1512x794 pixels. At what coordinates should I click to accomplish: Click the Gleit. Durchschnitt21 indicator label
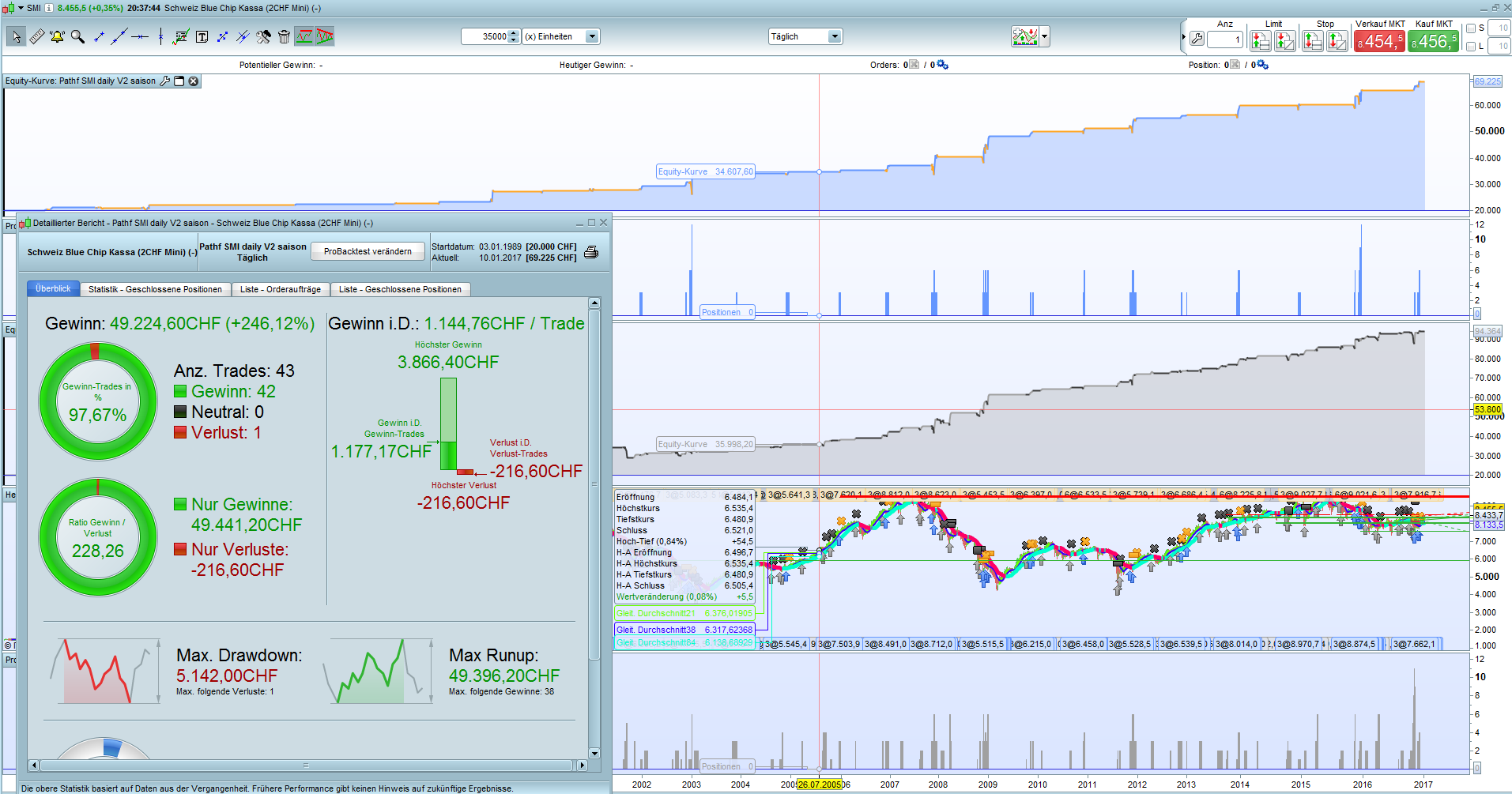coord(684,613)
